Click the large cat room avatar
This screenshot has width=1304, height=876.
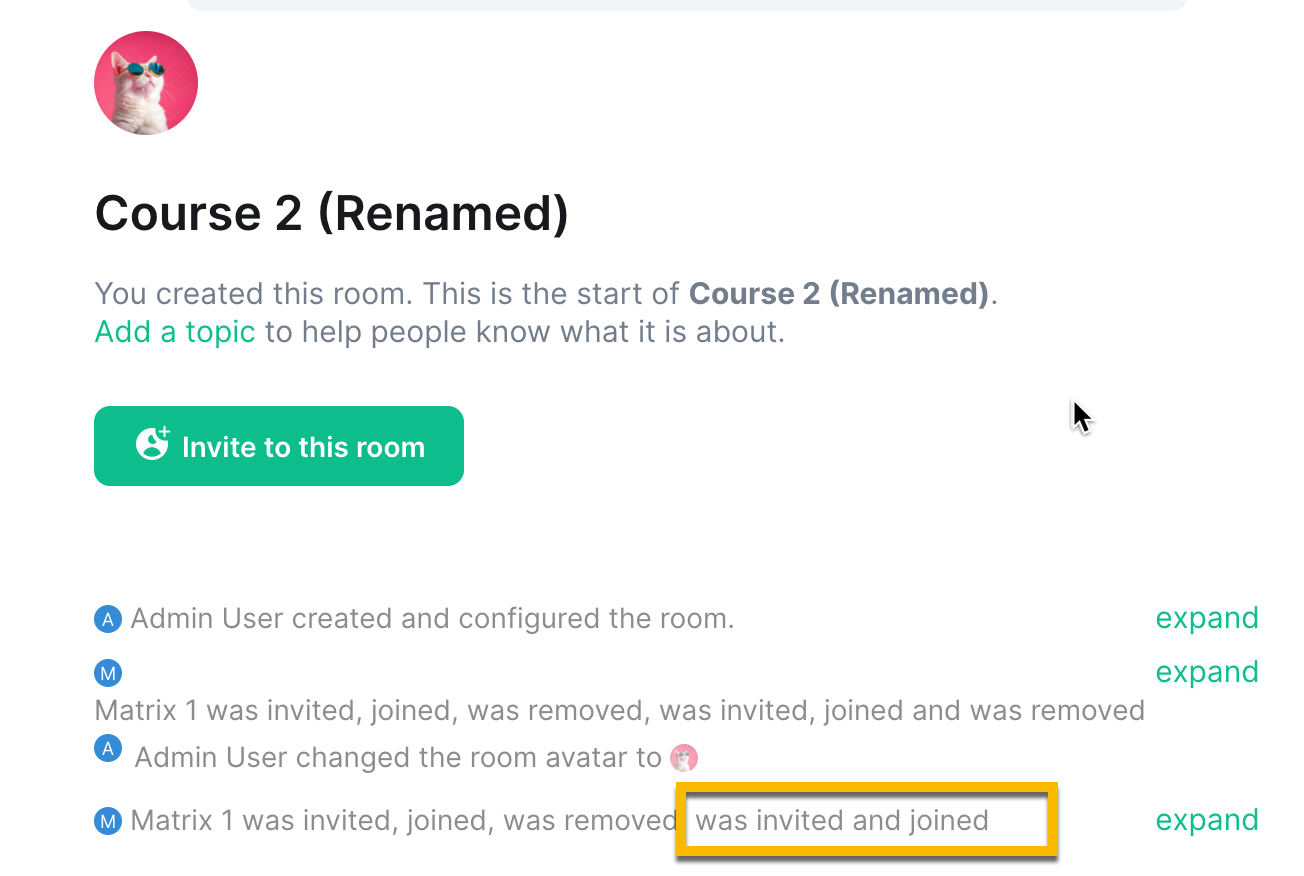click(146, 83)
